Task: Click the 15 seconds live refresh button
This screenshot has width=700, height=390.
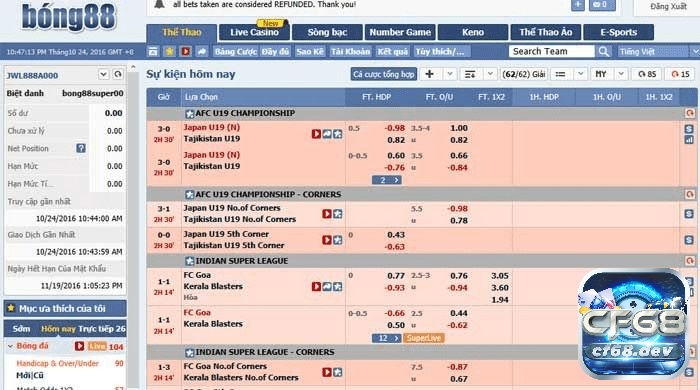Action: [680, 74]
